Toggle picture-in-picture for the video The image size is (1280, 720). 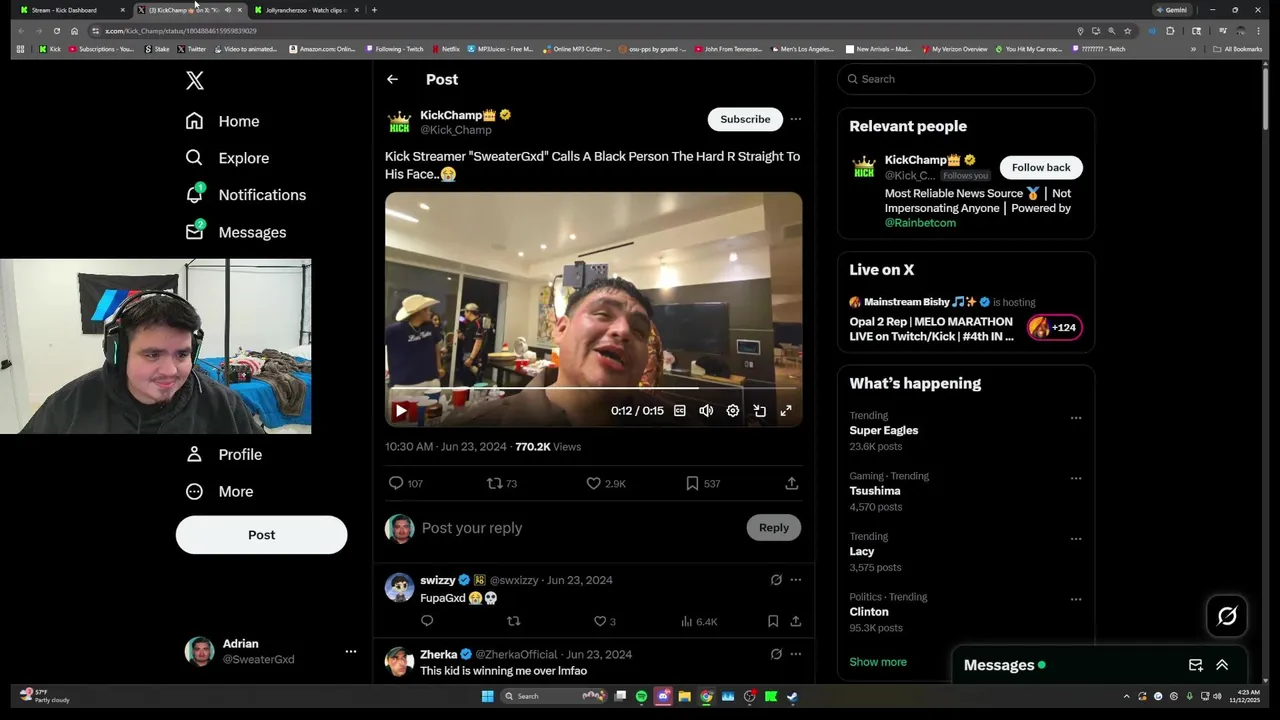coord(760,410)
